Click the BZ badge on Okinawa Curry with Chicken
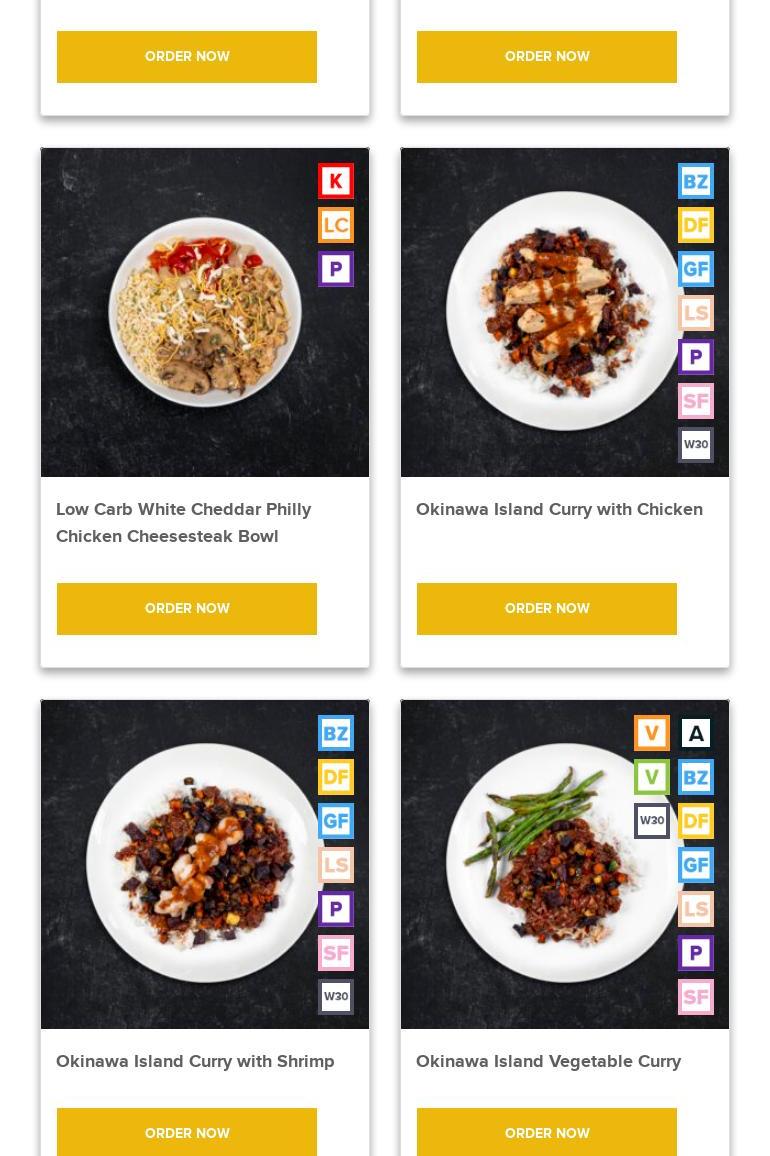The image size is (770, 1156). [x=696, y=181]
